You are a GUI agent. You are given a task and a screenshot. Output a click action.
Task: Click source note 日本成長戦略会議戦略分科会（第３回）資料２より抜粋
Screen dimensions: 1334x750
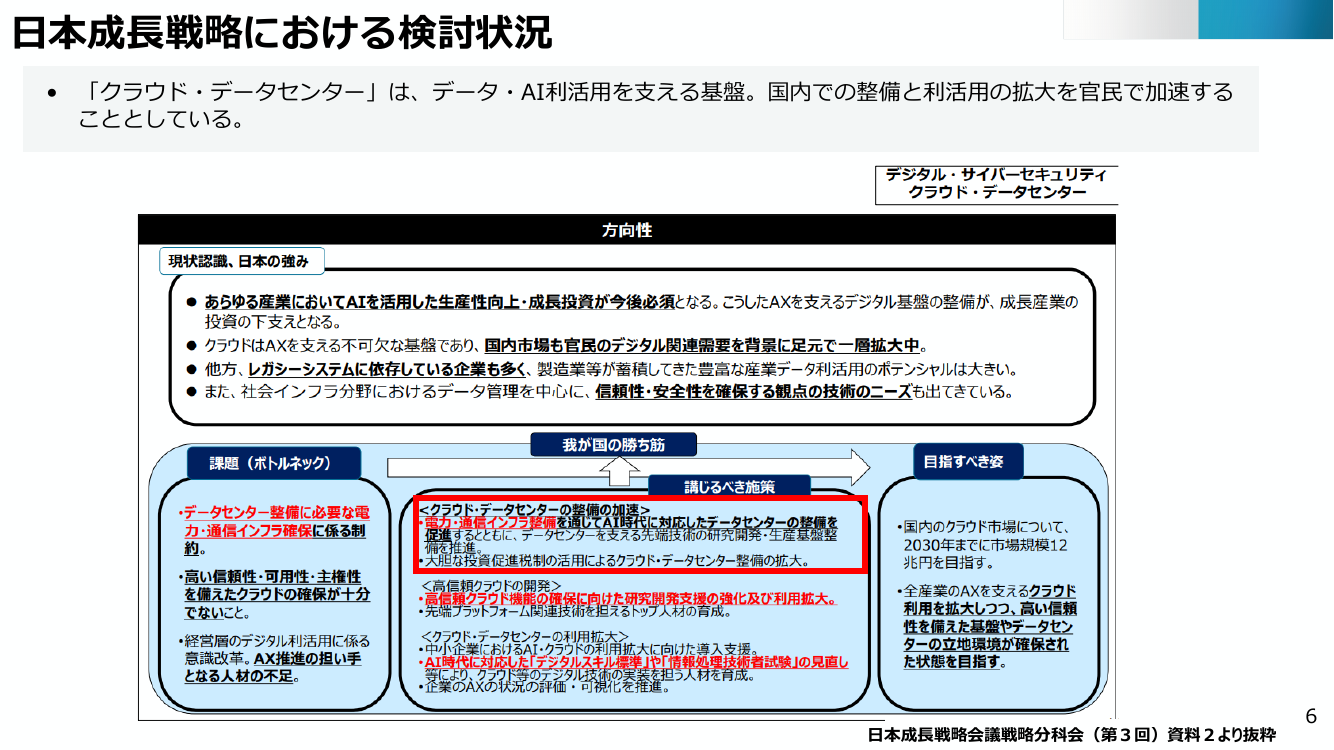(1072, 735)
